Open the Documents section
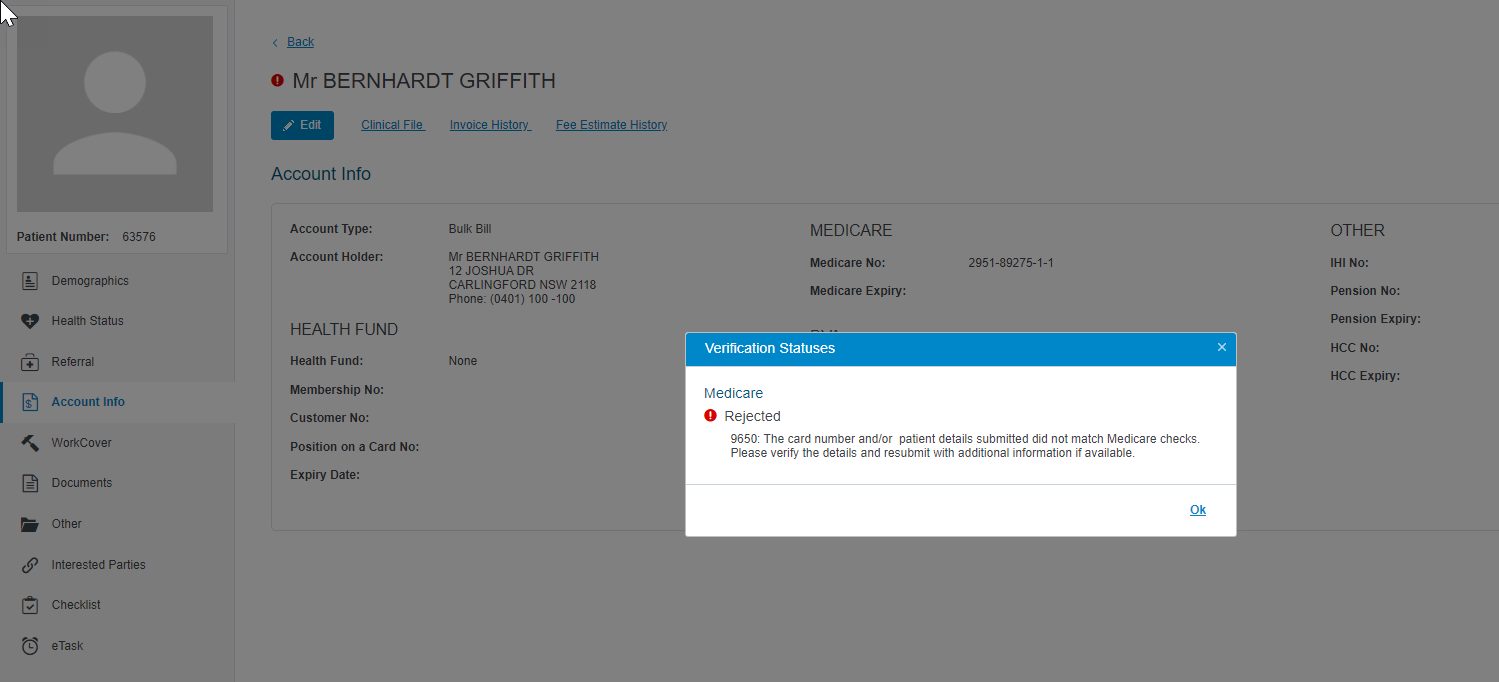Image resolution: width=1499 pixels, height=682 pixels. click(x=82, y=483)
